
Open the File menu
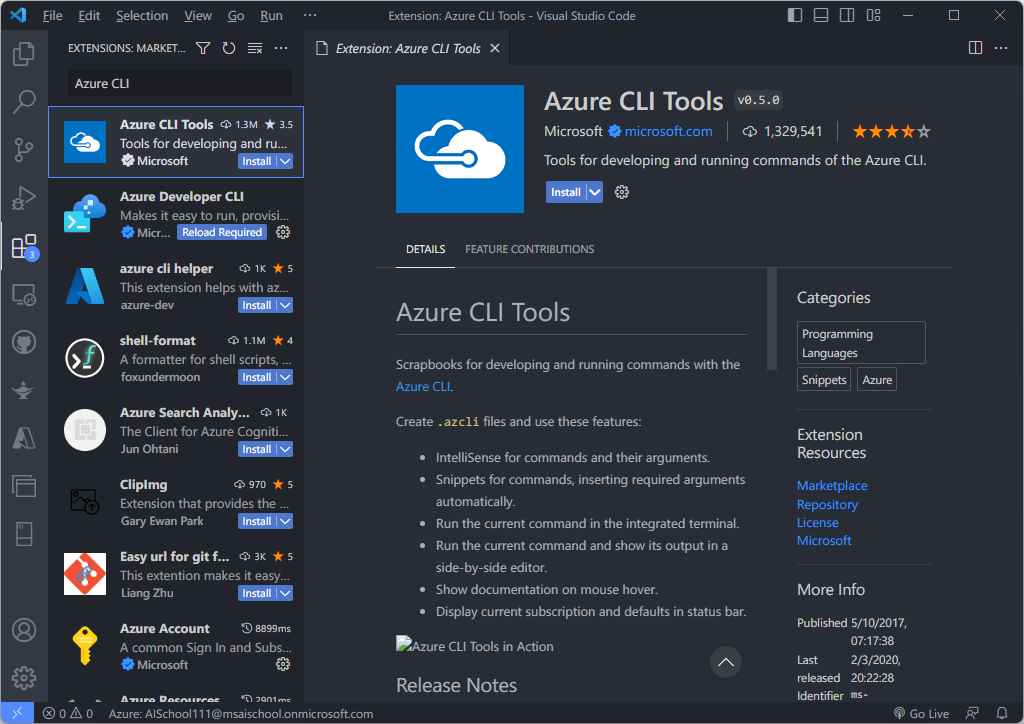pyautogui.click(x=52, y=16)
